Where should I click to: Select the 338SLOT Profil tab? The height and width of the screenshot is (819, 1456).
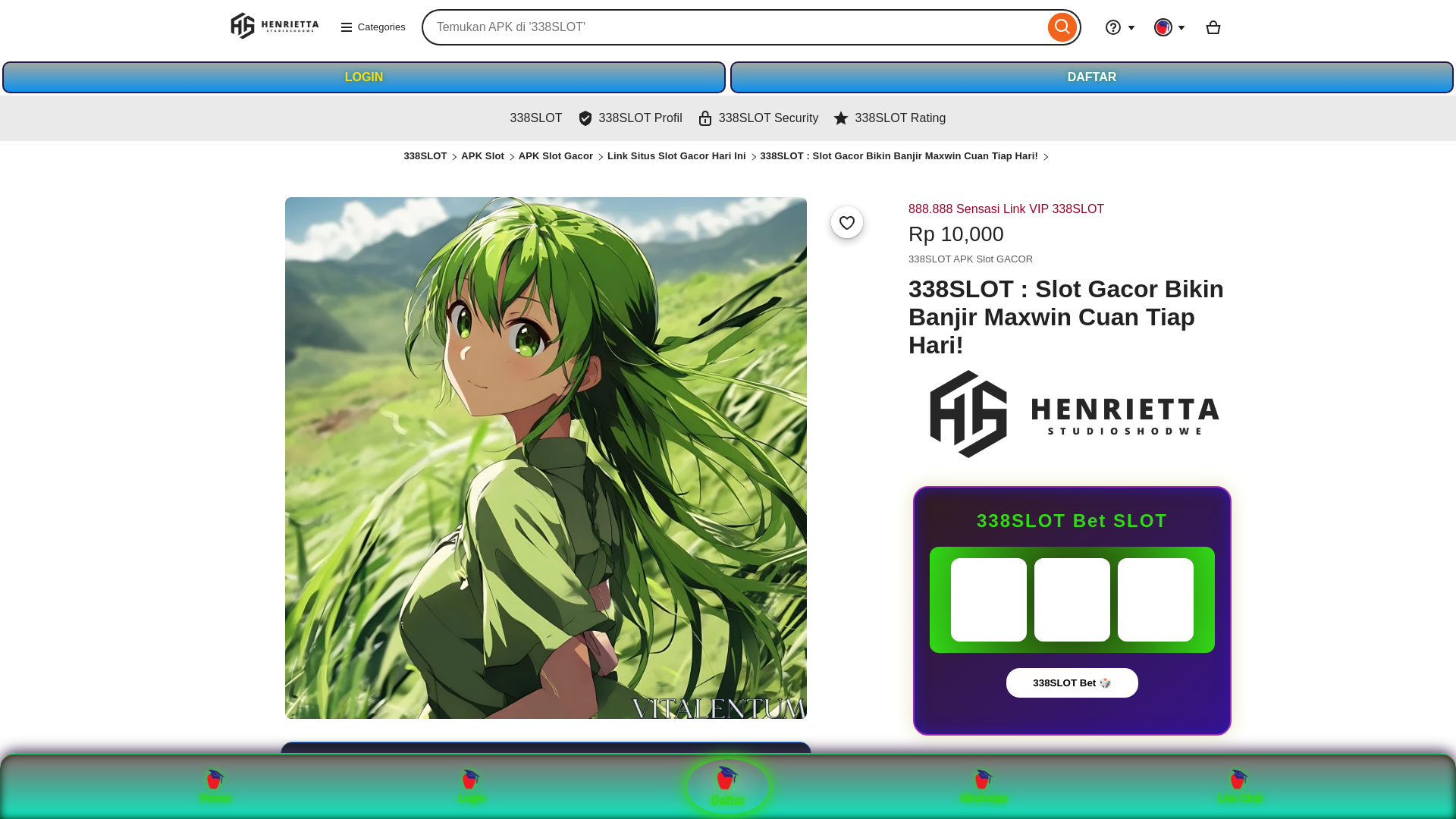tap(630, 118)
